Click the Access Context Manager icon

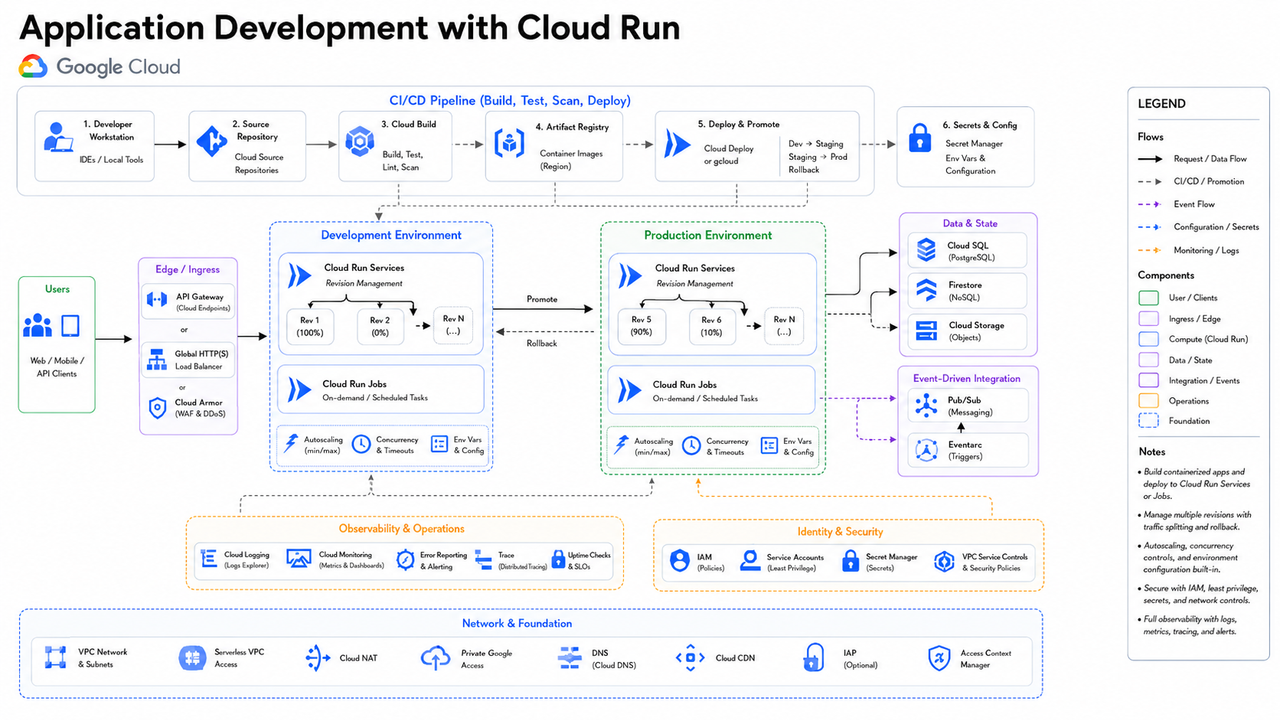939,658
